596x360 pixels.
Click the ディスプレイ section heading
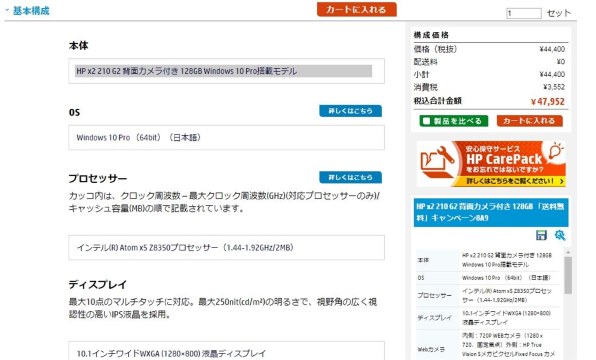click(x=98, y=285)
